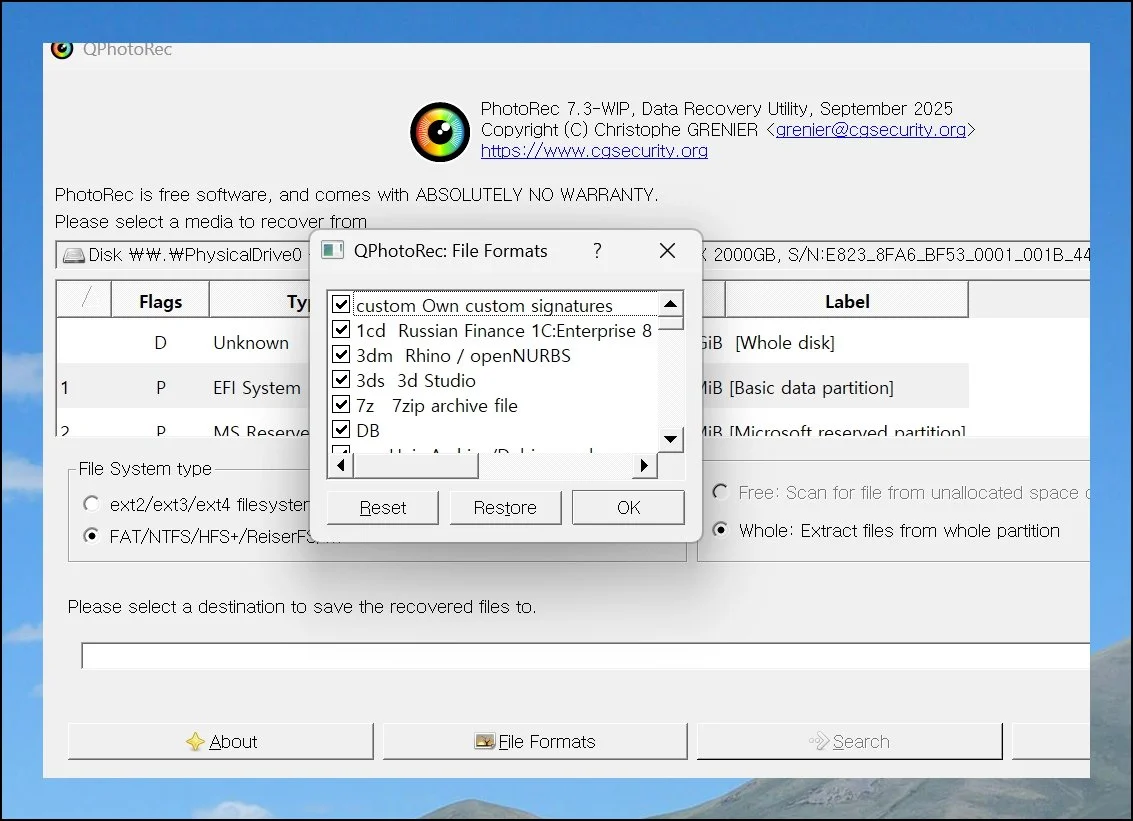Screen dimensions: 1133x821
Task: Select the ext2/ext3/ext4 filesystem radio button
Action: click(x=92, y=504)
